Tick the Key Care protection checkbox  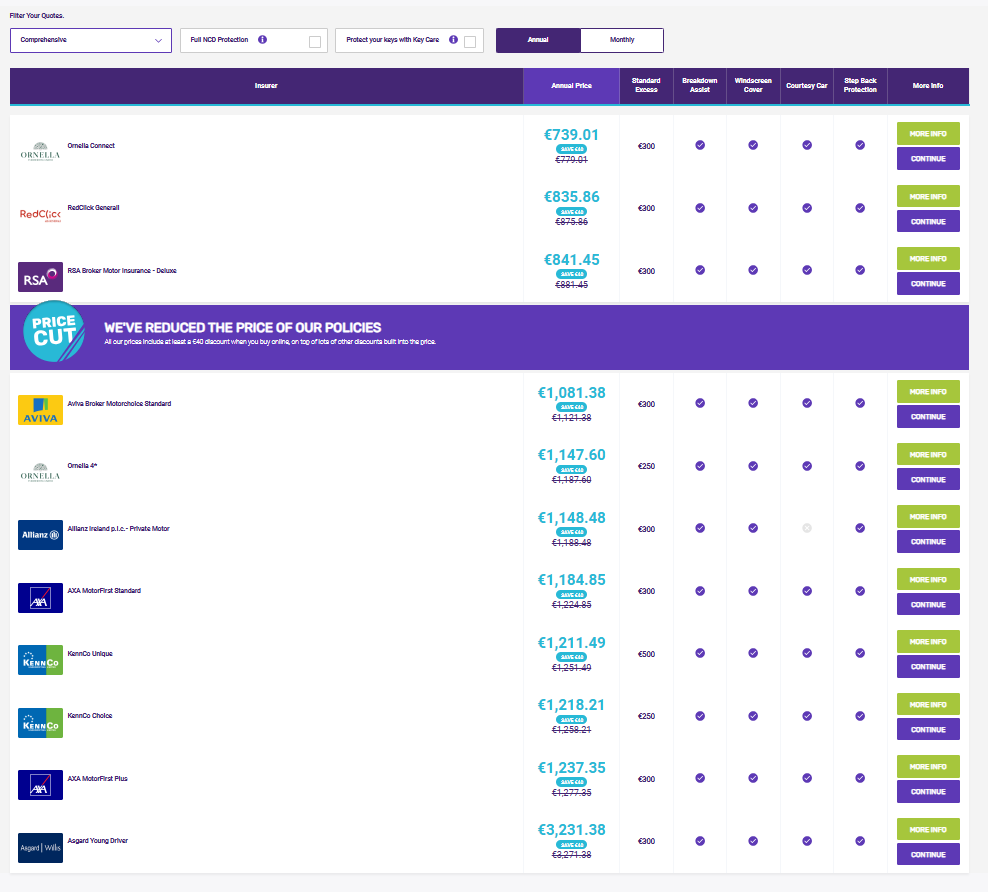coord(470,42)
